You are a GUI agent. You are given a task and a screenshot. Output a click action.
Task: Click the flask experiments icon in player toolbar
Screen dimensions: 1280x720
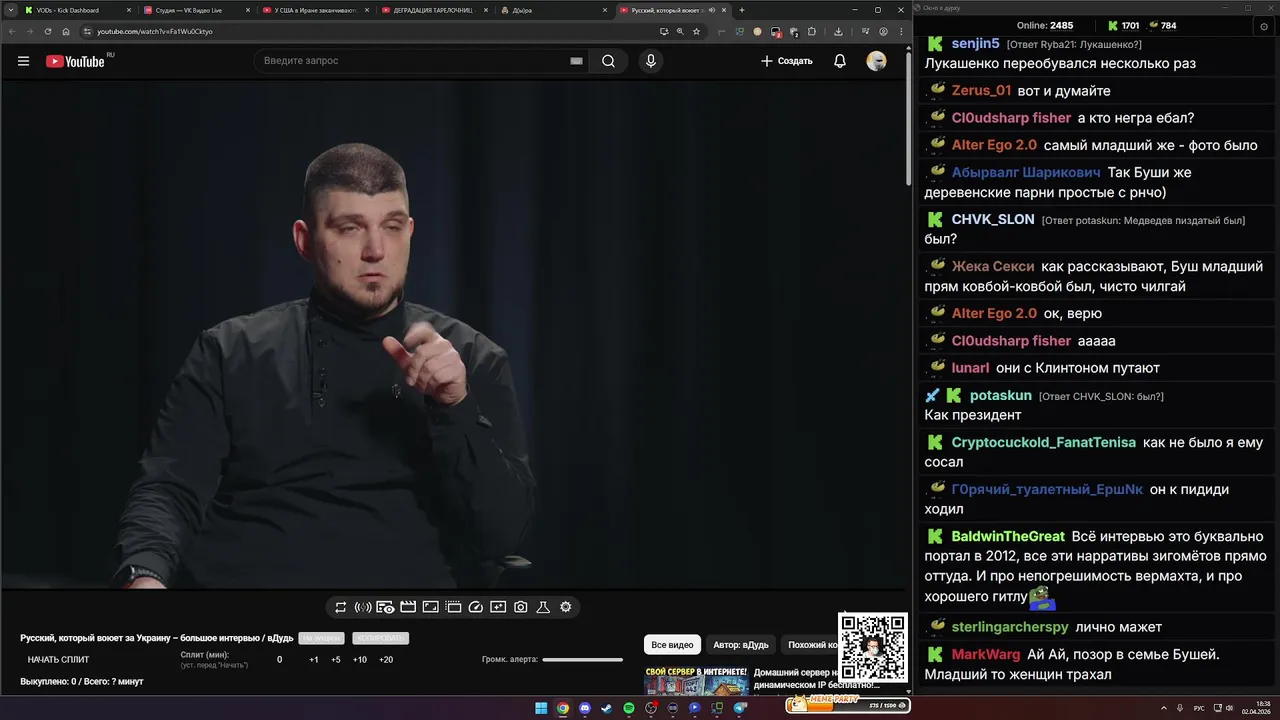coord(544,607)
